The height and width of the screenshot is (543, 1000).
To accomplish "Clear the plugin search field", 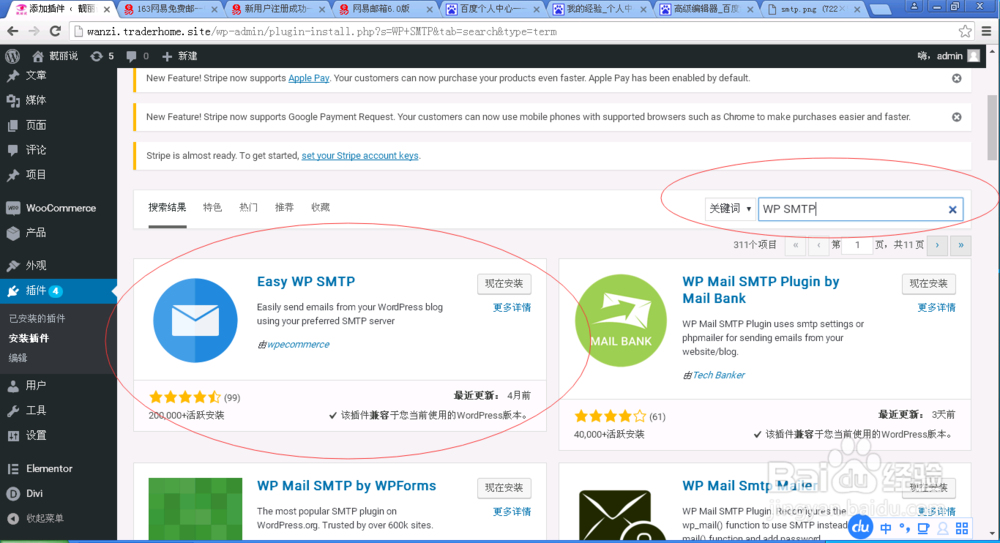I will (x=952, y=209).
